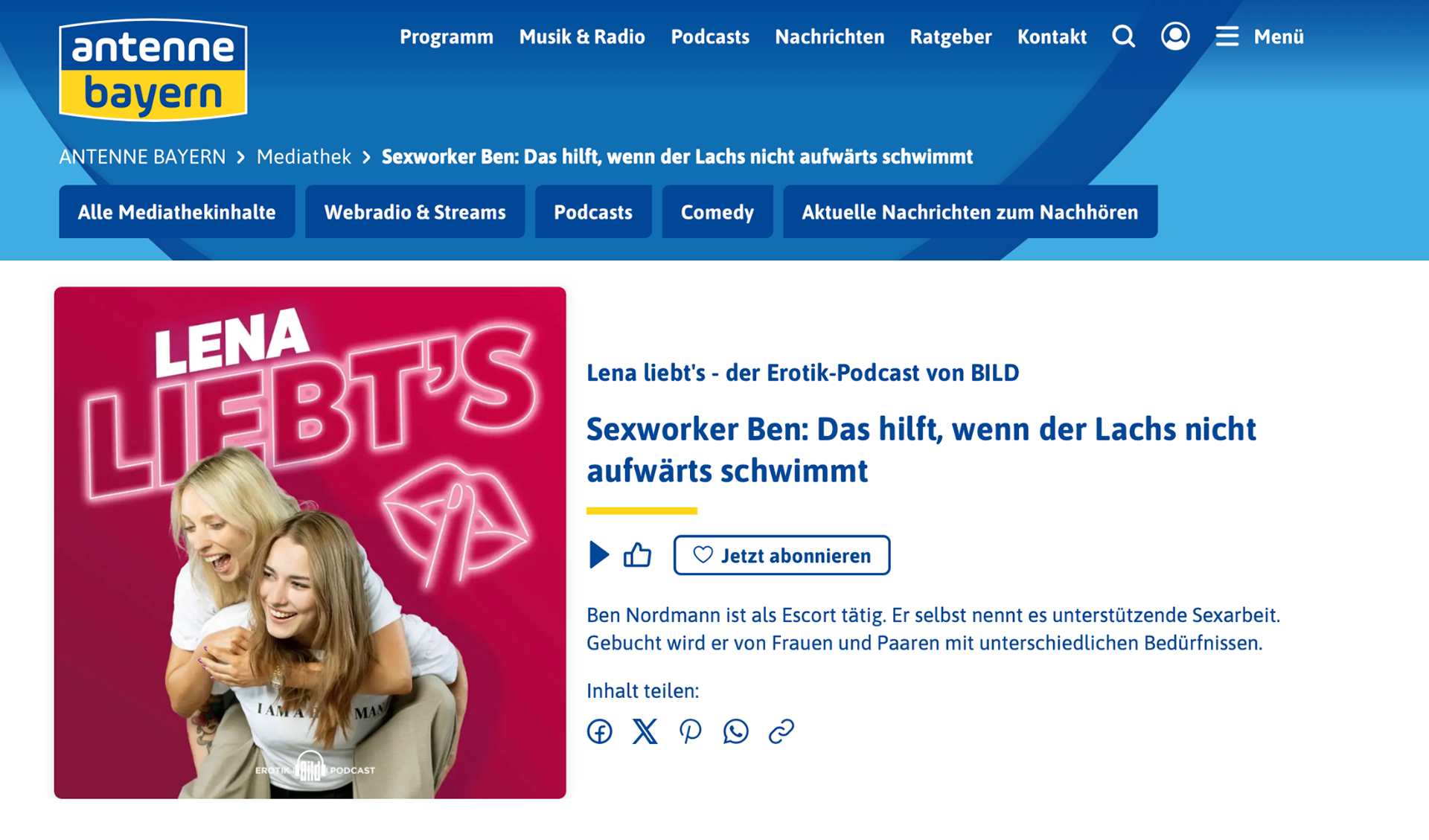Share on Facebook
Viewport: 1429px width, 840px height.
coord(599,731)
